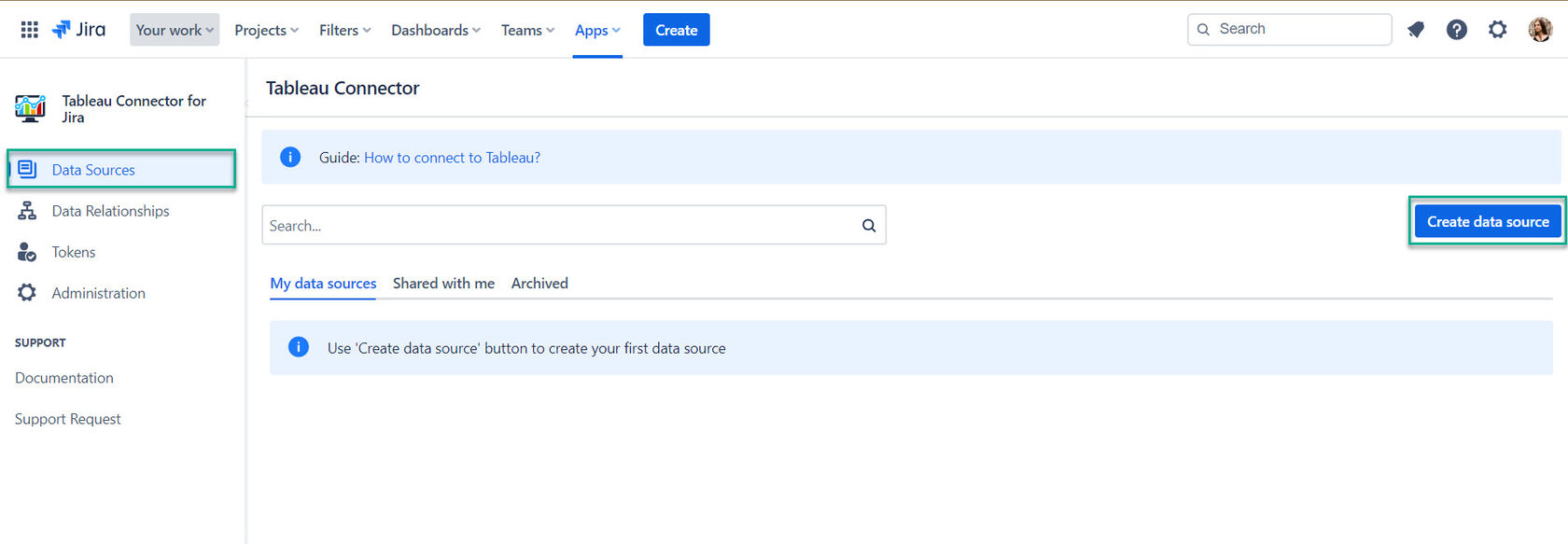Image resolution: width=1568 pixels, height=544 pixels.
Task: Click the Tokens user icon
Action: click(27, 252)
